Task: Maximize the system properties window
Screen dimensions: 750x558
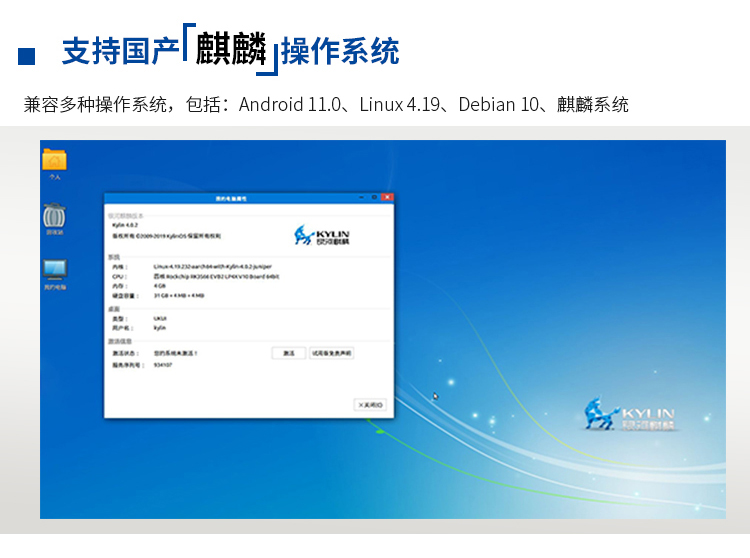Action: pos(376,198)
